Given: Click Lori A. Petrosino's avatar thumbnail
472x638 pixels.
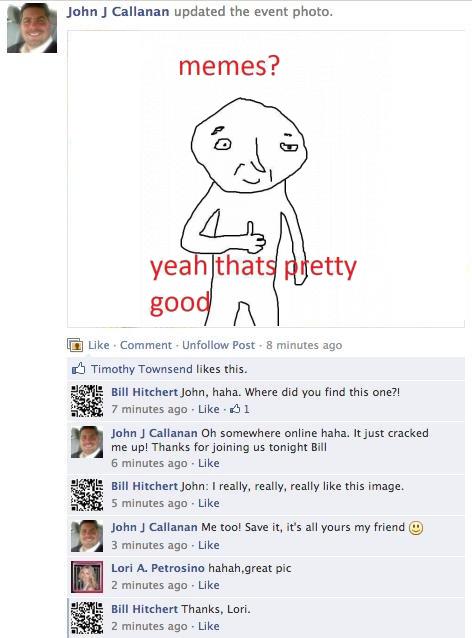Looking at the screenshot, I should pyautogui.click(x=87, y=577).
